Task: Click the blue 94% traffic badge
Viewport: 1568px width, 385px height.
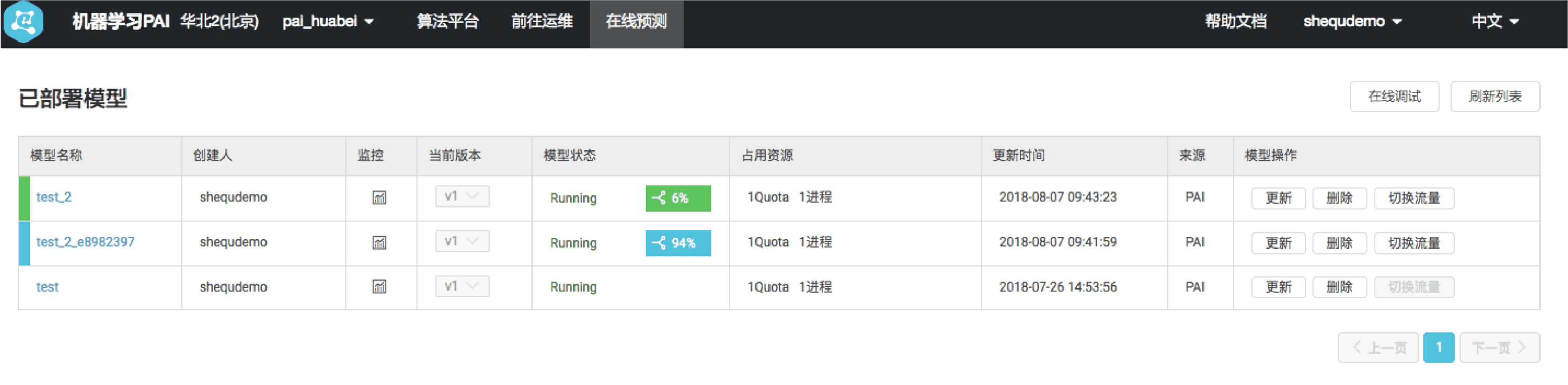Action: pos(678,243)
